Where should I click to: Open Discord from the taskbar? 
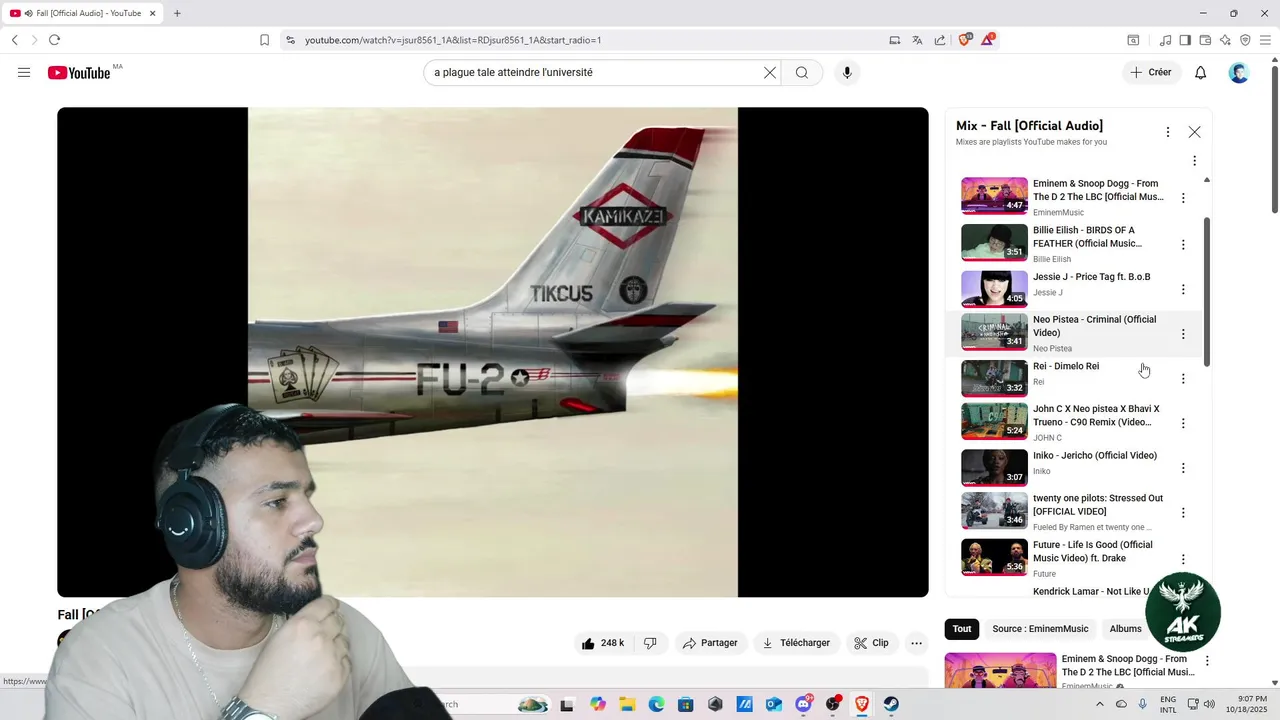pos(803,704)
